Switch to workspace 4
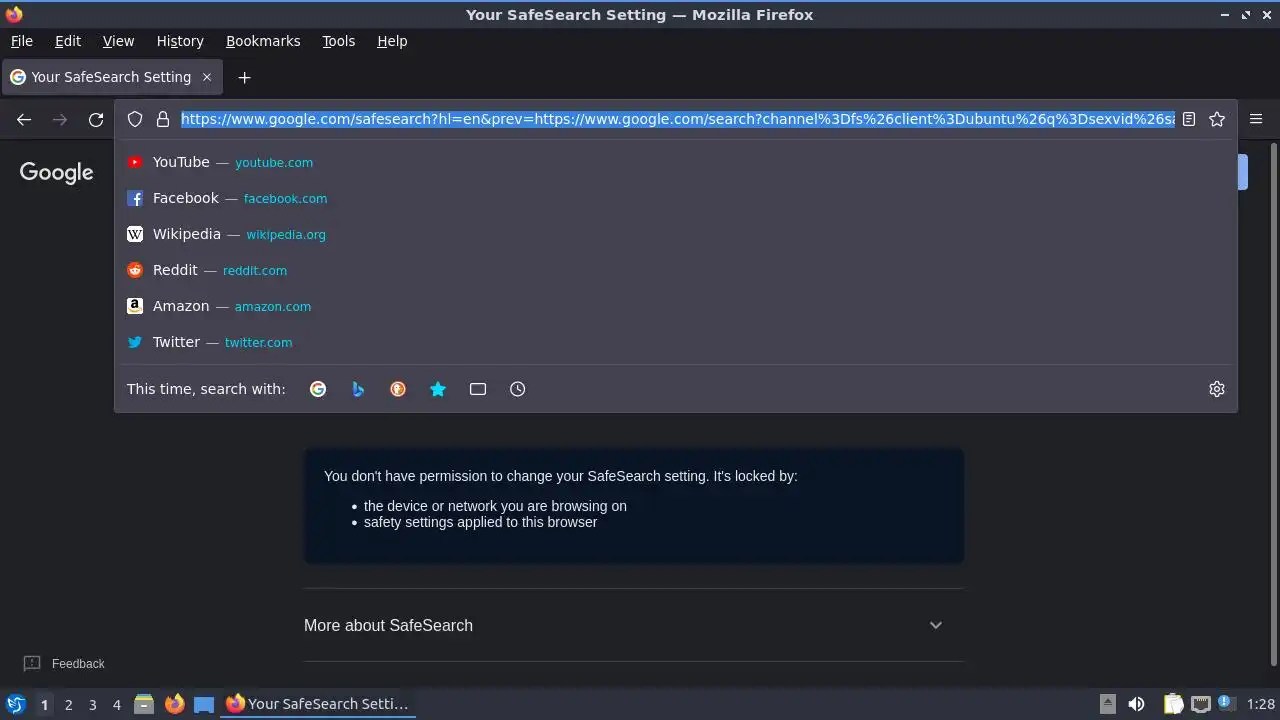This screenshot has width=1280, height=720. 116,704
